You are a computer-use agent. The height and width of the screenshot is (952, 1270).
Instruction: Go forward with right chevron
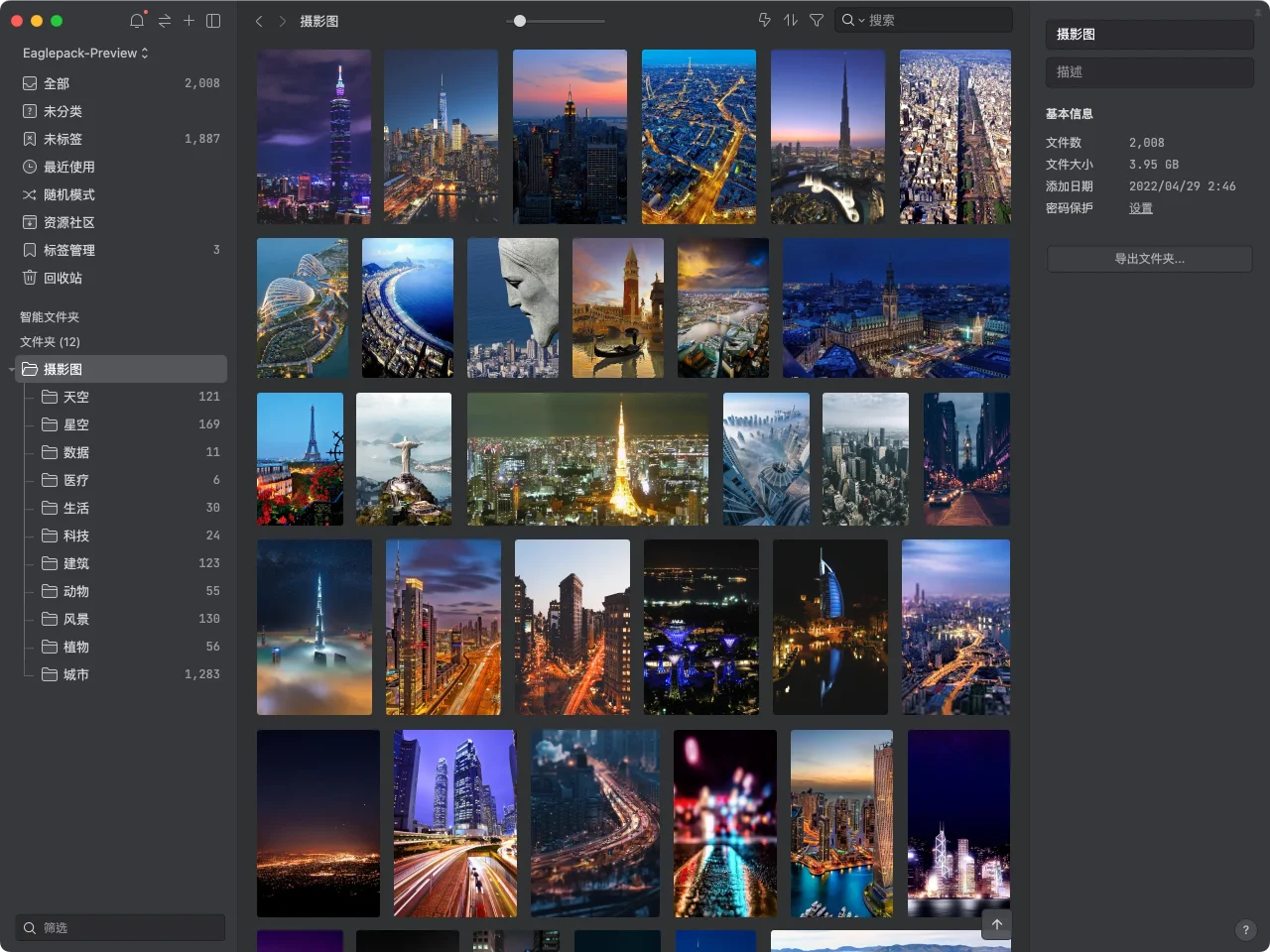click(x=283, y=21)
